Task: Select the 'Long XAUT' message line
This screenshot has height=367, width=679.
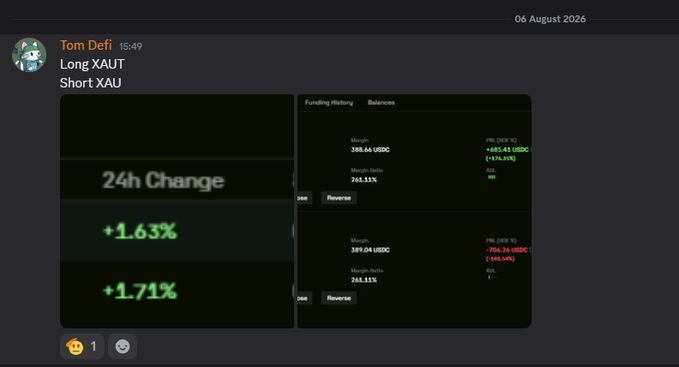Action: click(x=92, y=64)
